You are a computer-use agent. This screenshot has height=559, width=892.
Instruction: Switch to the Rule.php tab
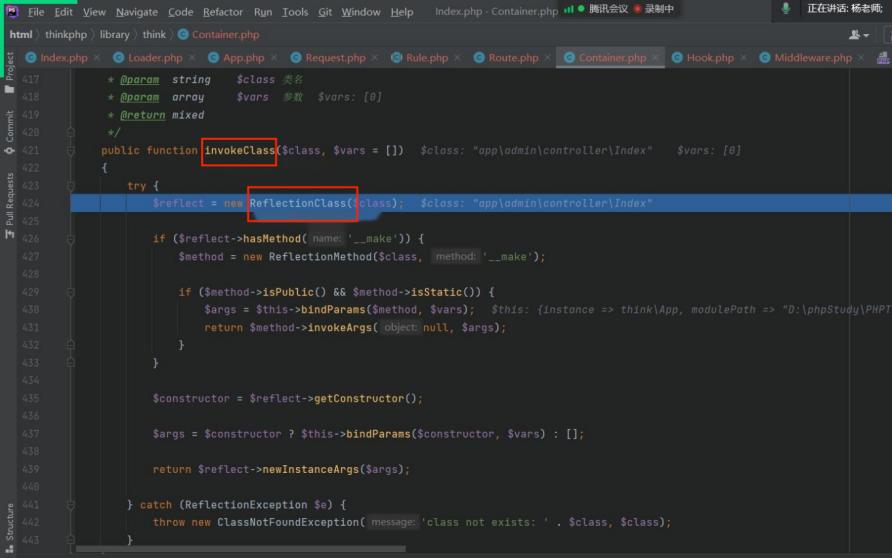[427, 57]
